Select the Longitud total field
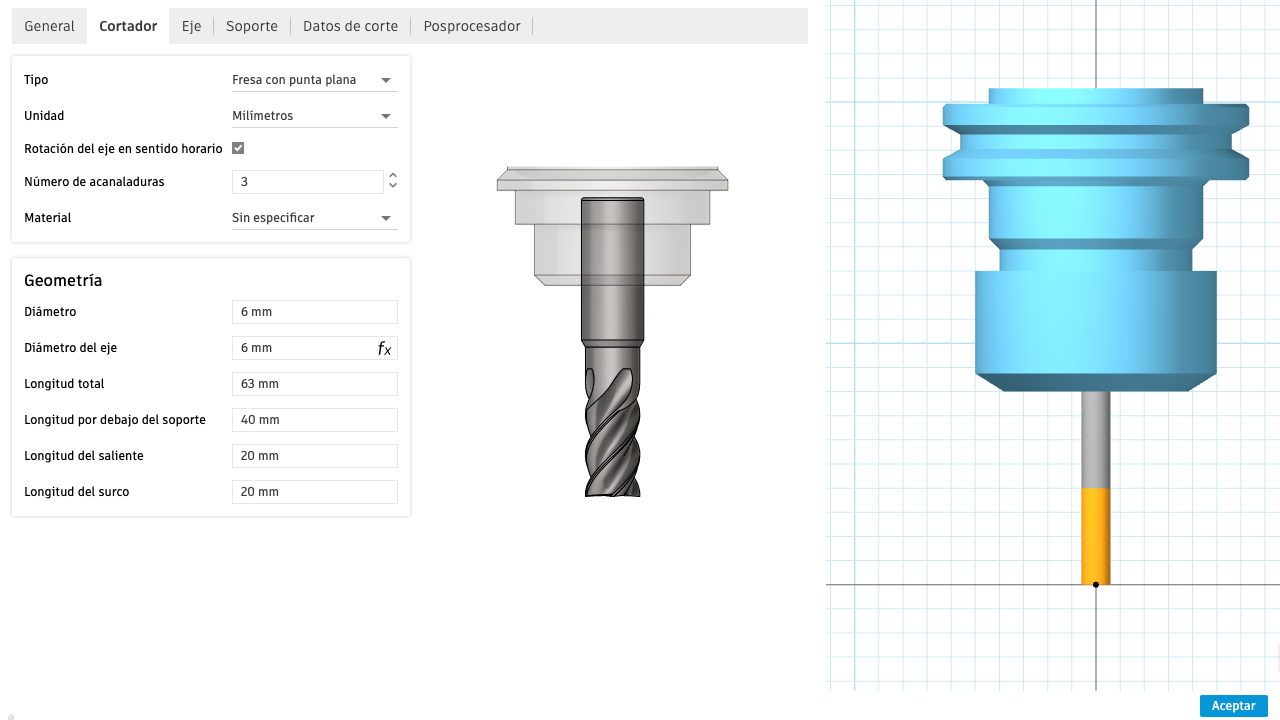Viewport: 1280px width, 720px height. tap(314, 384)
